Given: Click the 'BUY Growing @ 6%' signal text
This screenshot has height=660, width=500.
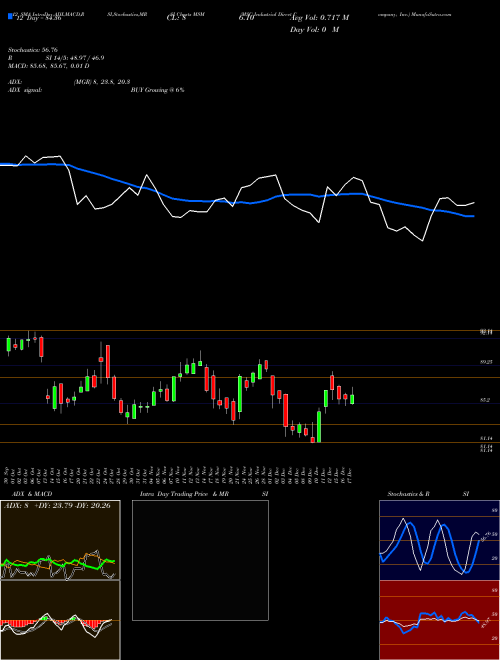Looking at the screenshot, I should pos(157,90).
